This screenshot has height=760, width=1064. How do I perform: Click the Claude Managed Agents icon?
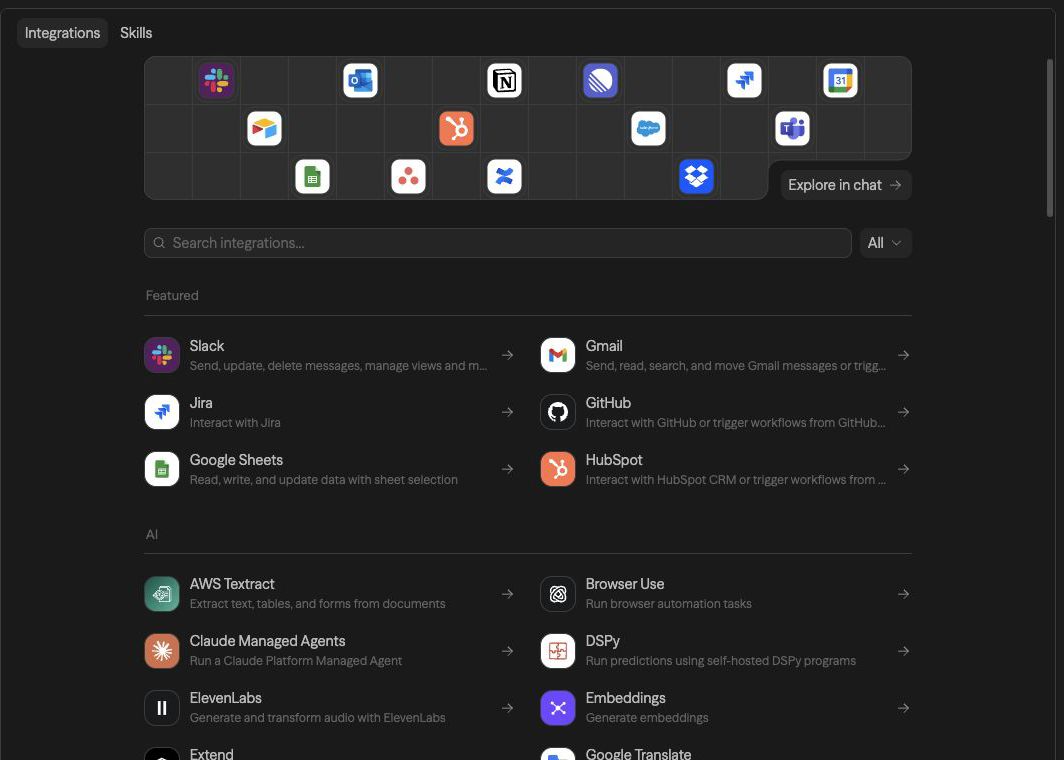pyautogui.click(x=162, y=651)
